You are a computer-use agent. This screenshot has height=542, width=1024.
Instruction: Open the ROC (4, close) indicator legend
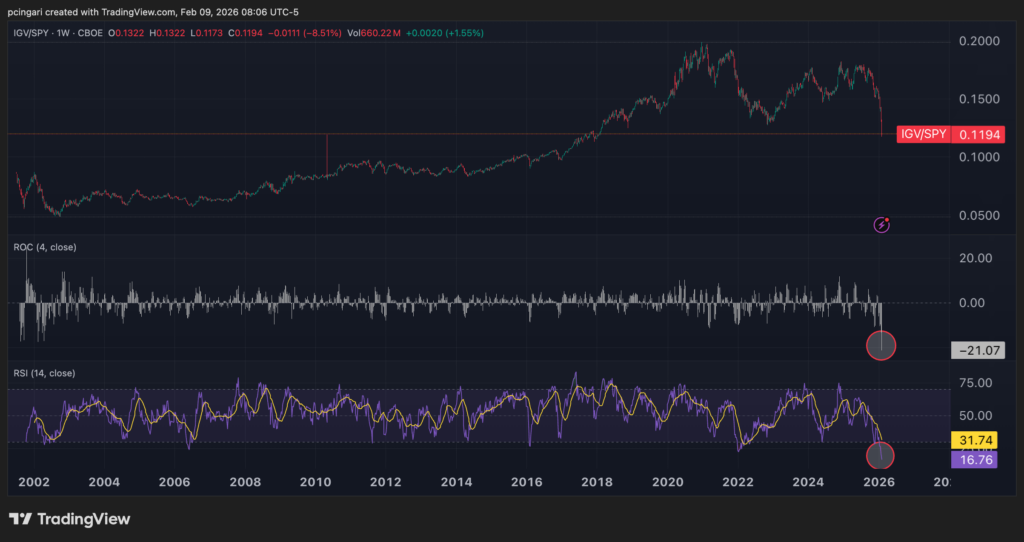point(44,247)
